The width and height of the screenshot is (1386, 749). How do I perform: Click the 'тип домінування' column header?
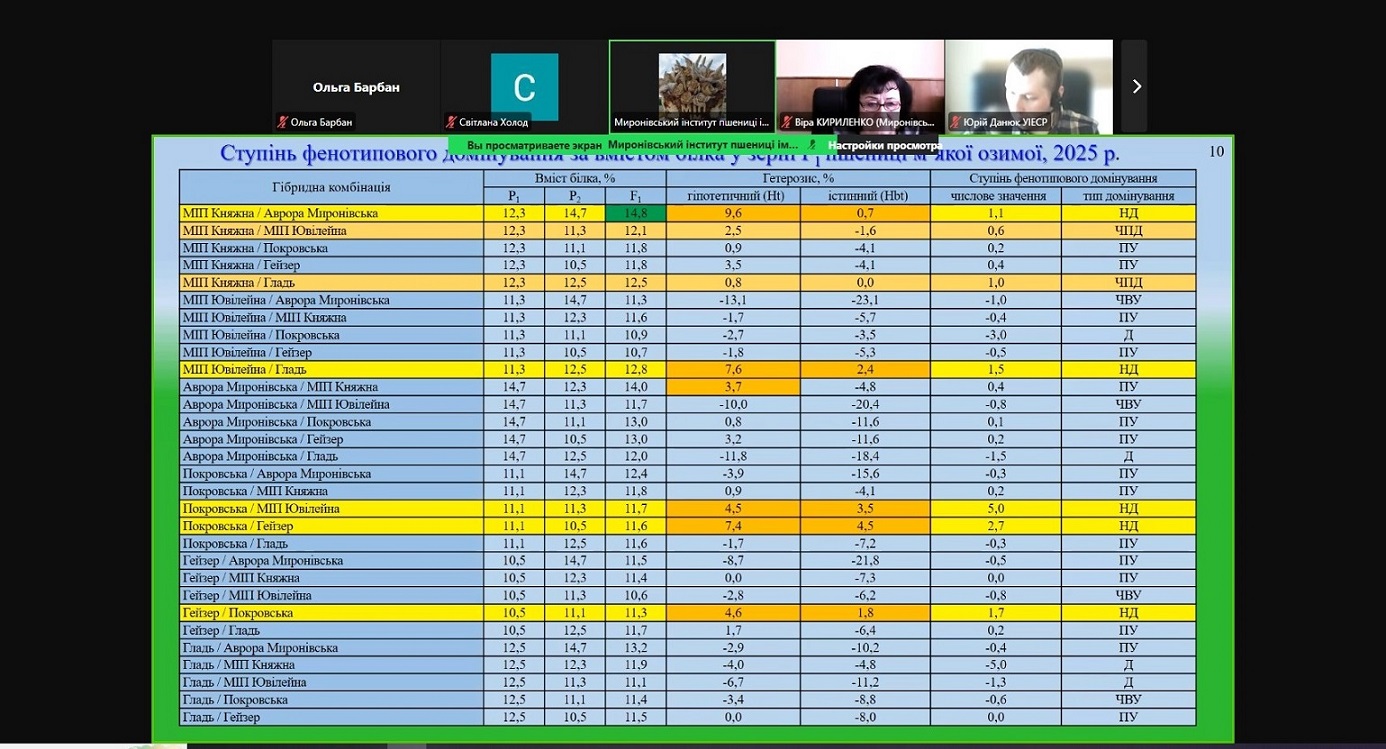1128,196
